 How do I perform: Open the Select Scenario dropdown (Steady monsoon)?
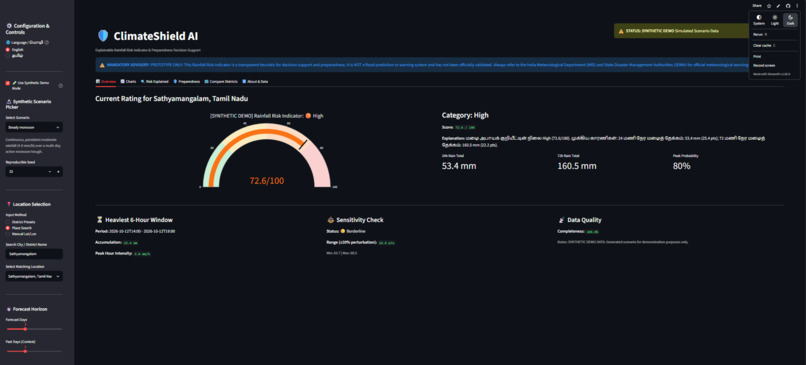(x=34, y=127)
